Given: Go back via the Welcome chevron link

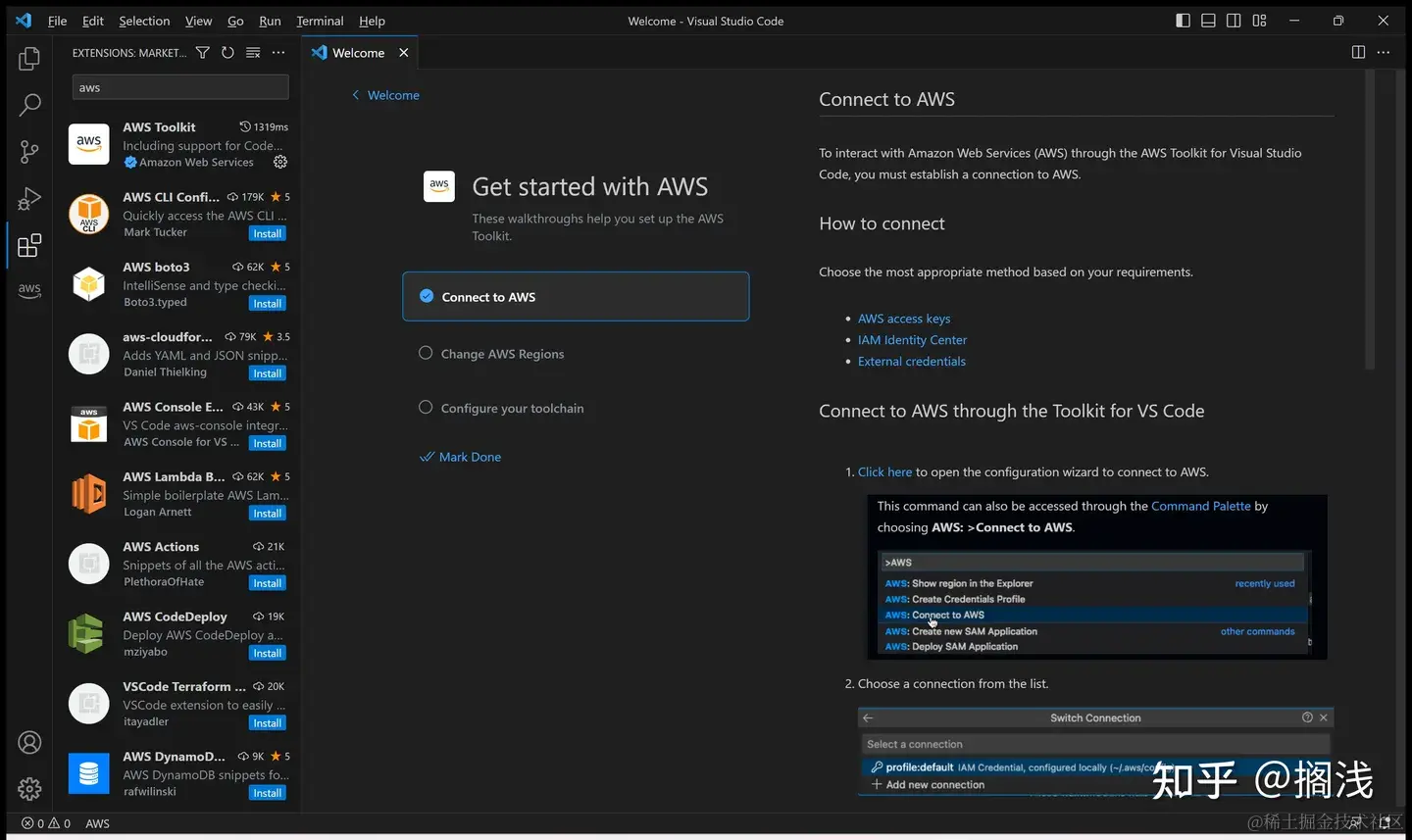Looking at the screenshot, I should tap(385, 95).
